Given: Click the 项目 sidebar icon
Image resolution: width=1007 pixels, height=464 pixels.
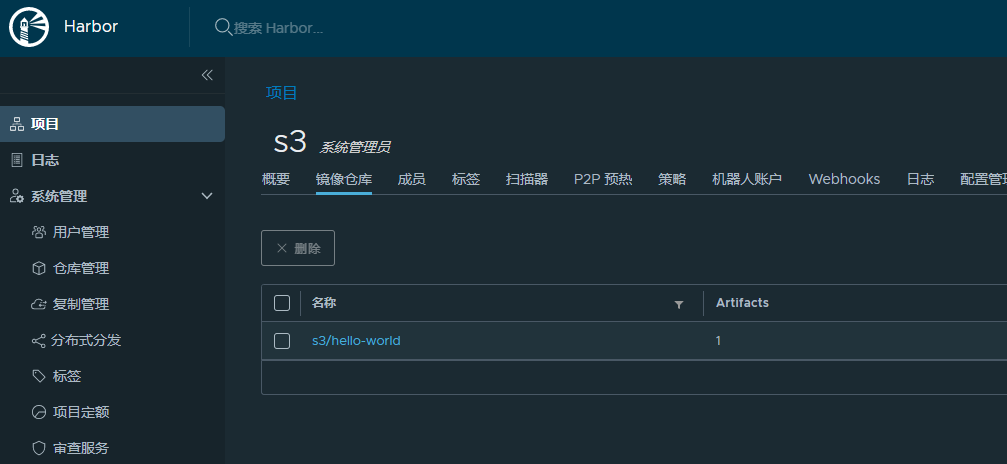Looking at the screenshot, I should coord(17,124).
